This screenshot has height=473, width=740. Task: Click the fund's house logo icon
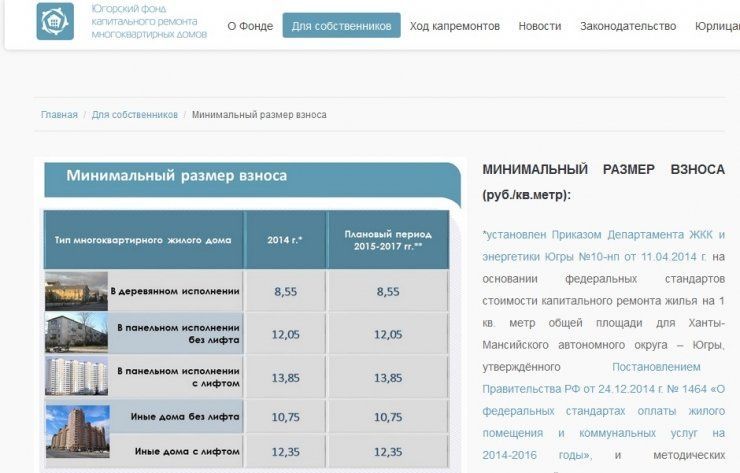[55, 21]
